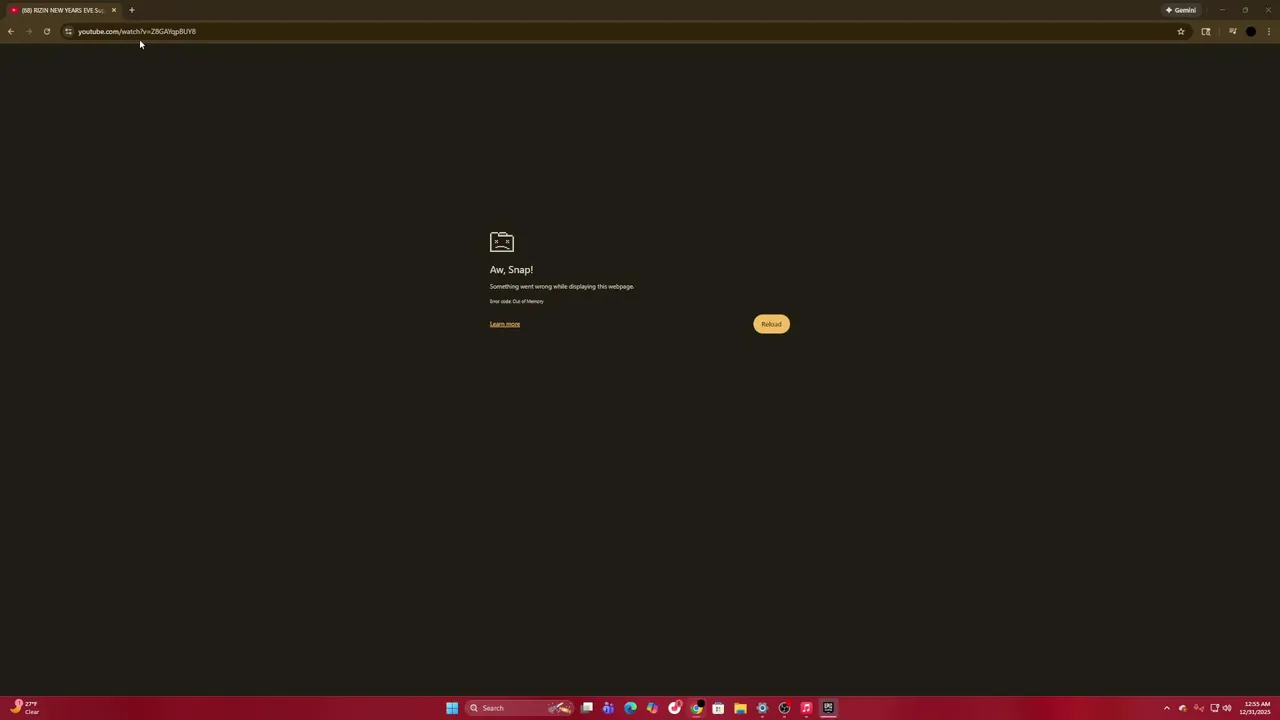The height and width of the screenshot is (720, 1280).
Task: Open Microsoft Store from taskbar
Action: [718, 708]
